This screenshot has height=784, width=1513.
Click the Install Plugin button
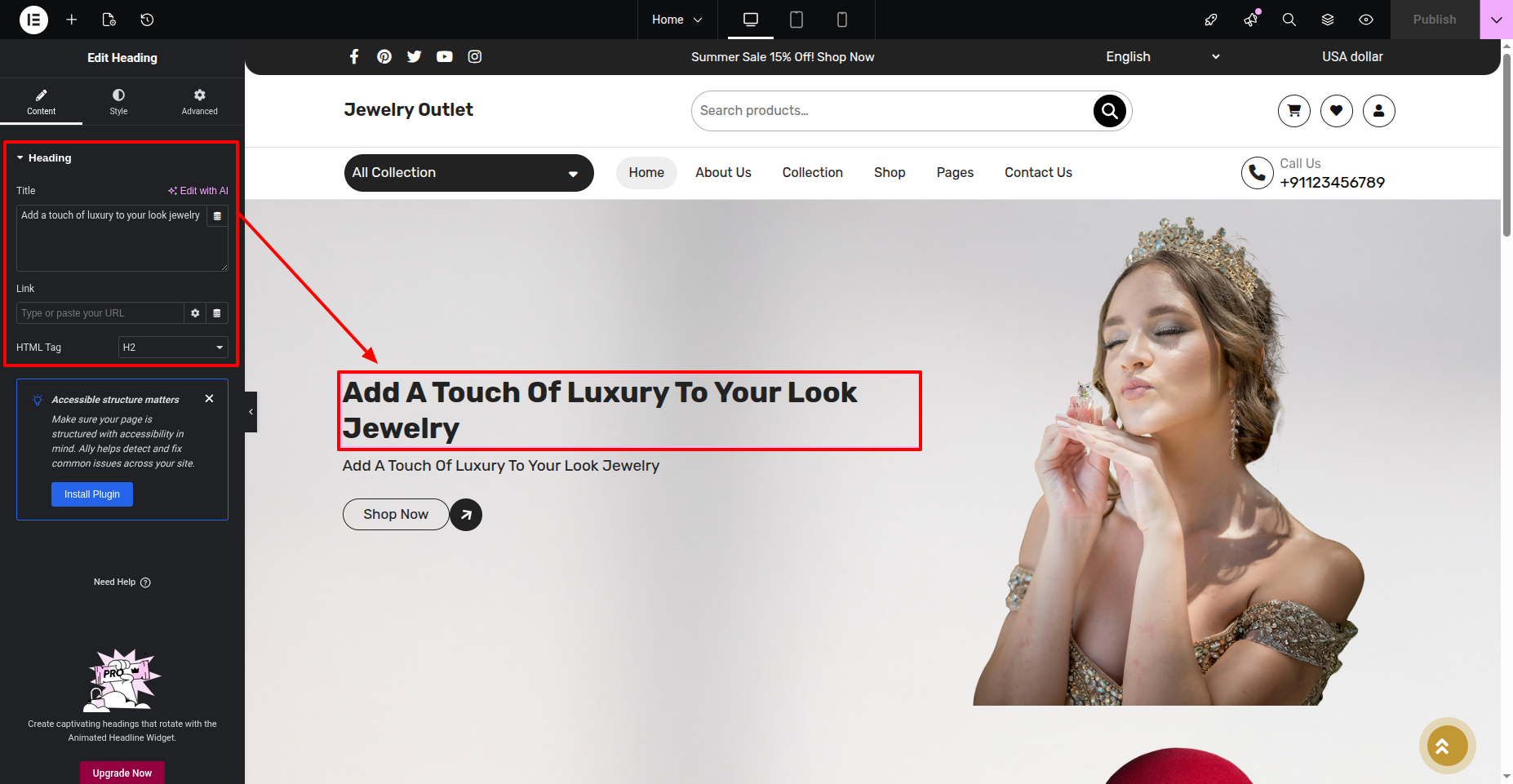(92, 494)
